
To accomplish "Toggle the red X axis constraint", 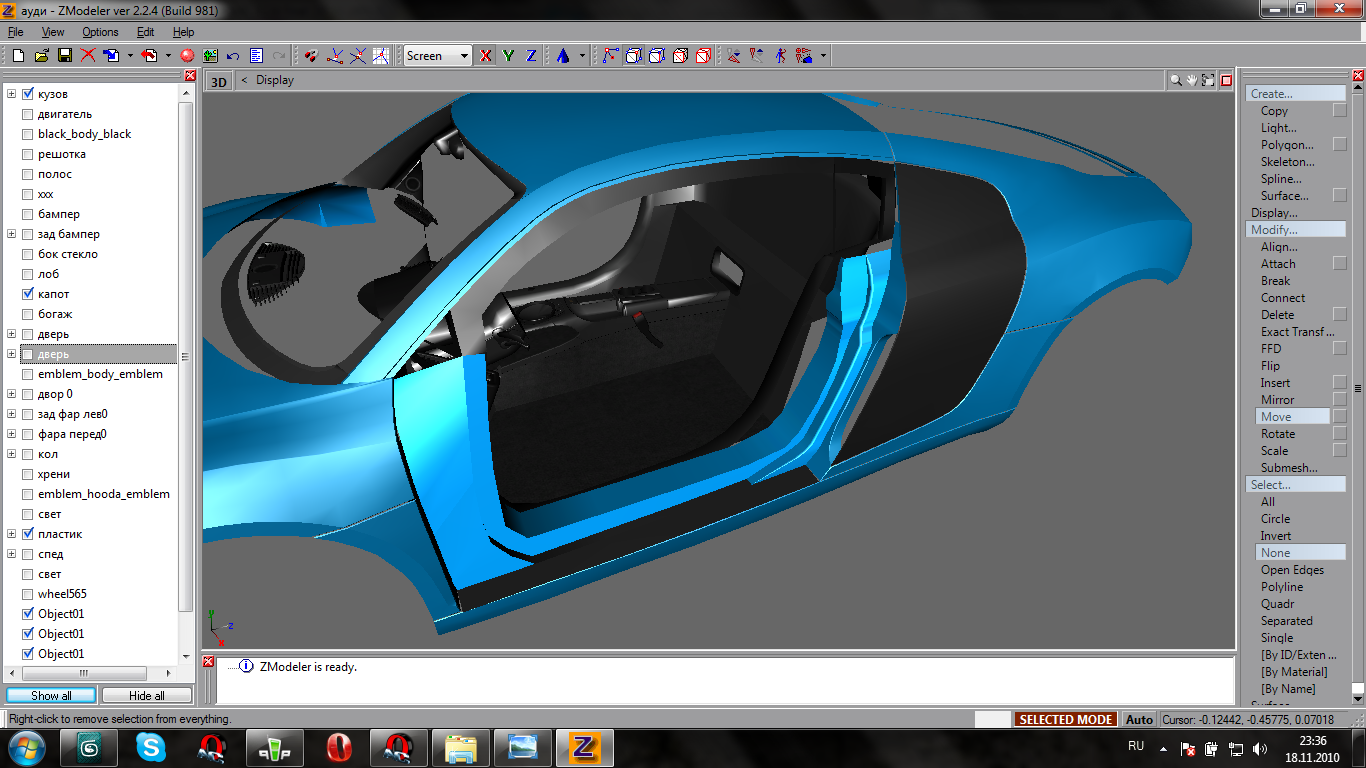I will coord(486,56).
